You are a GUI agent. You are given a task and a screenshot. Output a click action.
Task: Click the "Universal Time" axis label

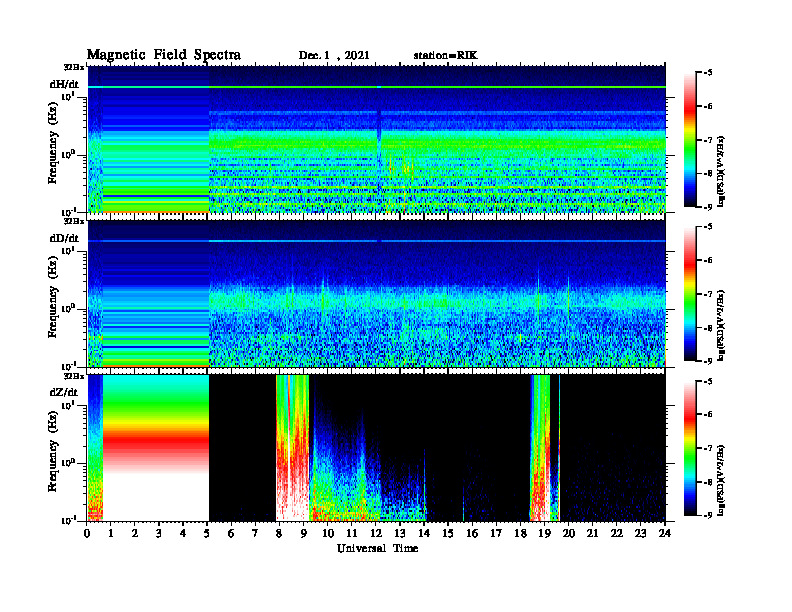[377, 548]
